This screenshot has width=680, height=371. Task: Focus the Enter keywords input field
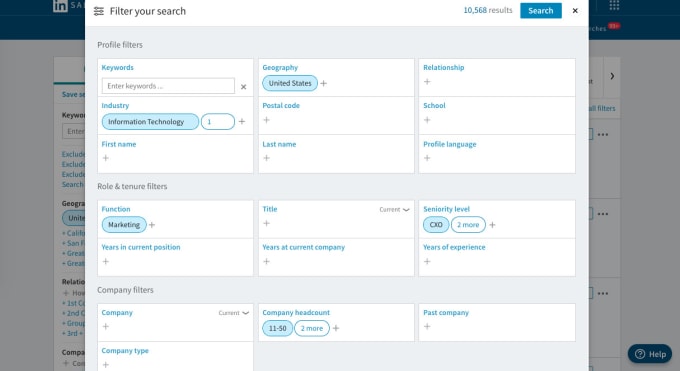point(168,86)
